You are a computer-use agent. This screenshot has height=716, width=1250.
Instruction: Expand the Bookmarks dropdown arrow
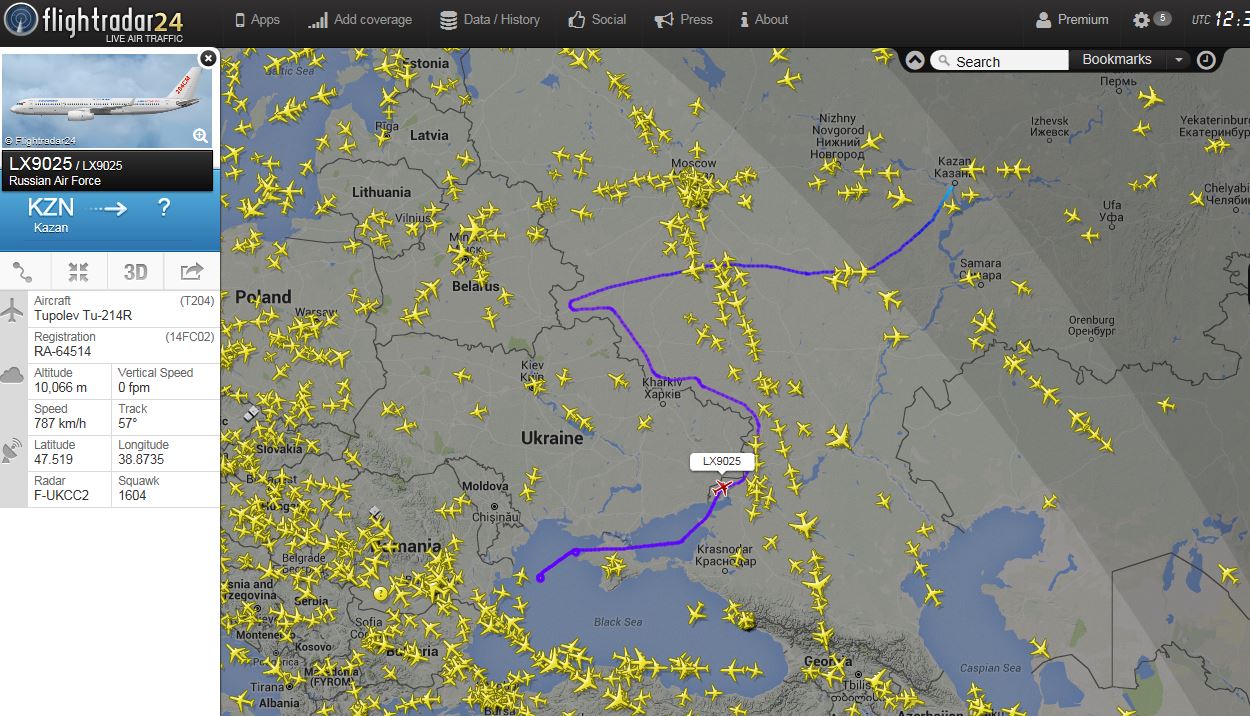click(x=1178, y=60)
